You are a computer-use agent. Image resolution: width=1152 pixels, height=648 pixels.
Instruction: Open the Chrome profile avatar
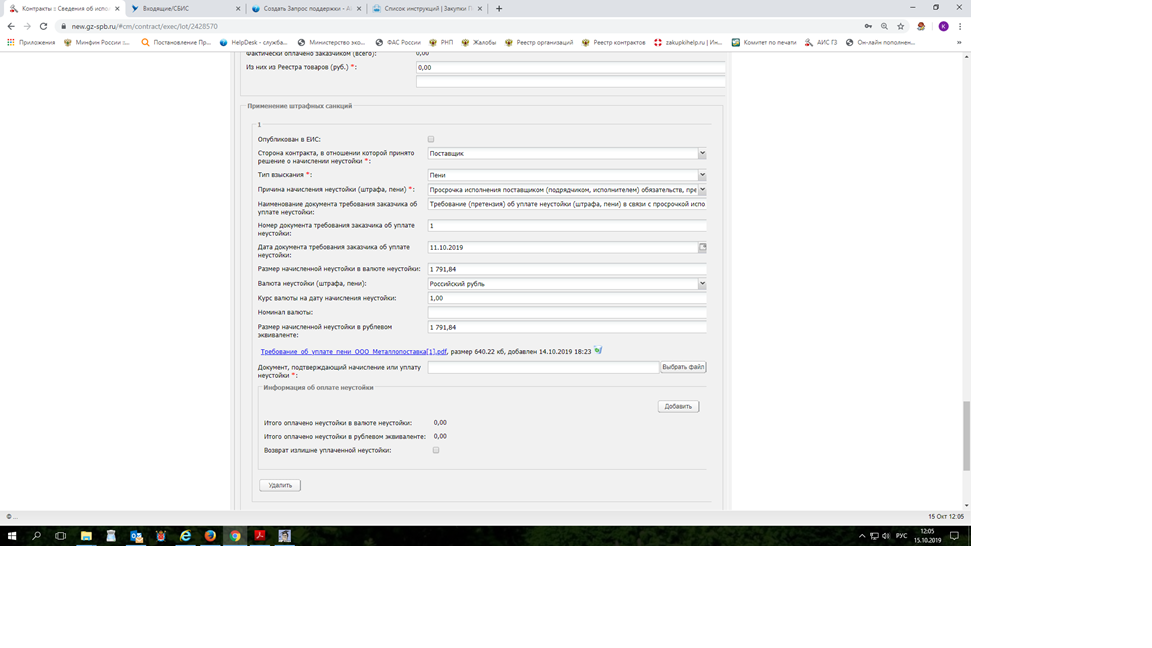[943, 26]
